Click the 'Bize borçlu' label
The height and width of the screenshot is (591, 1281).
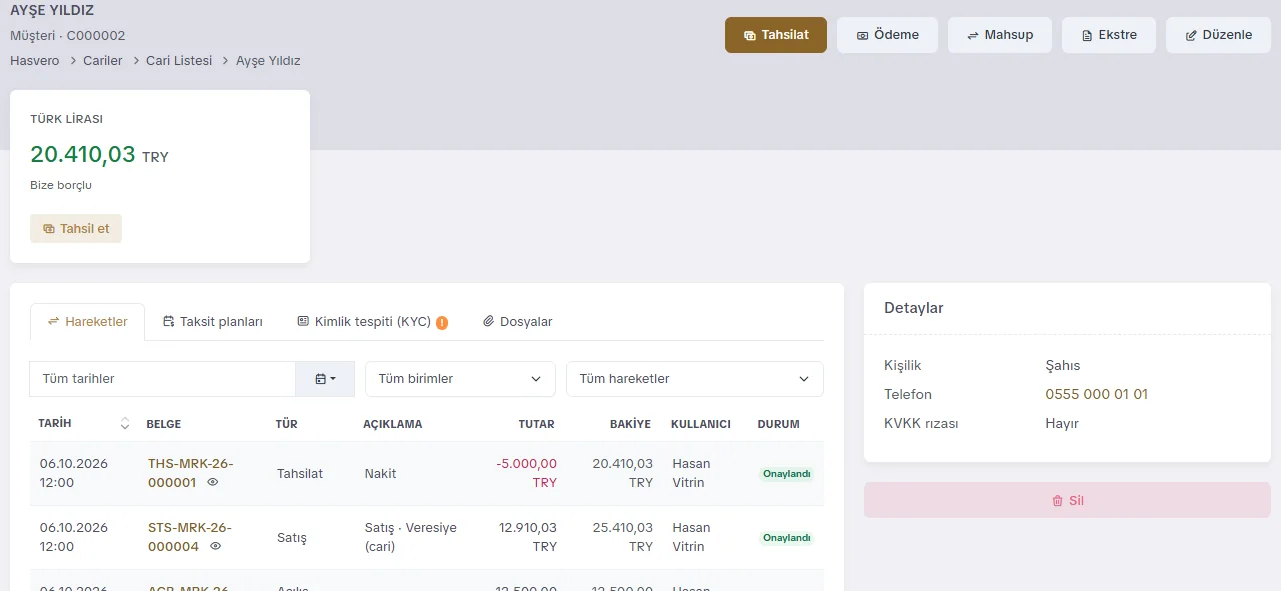coord(61,185)
